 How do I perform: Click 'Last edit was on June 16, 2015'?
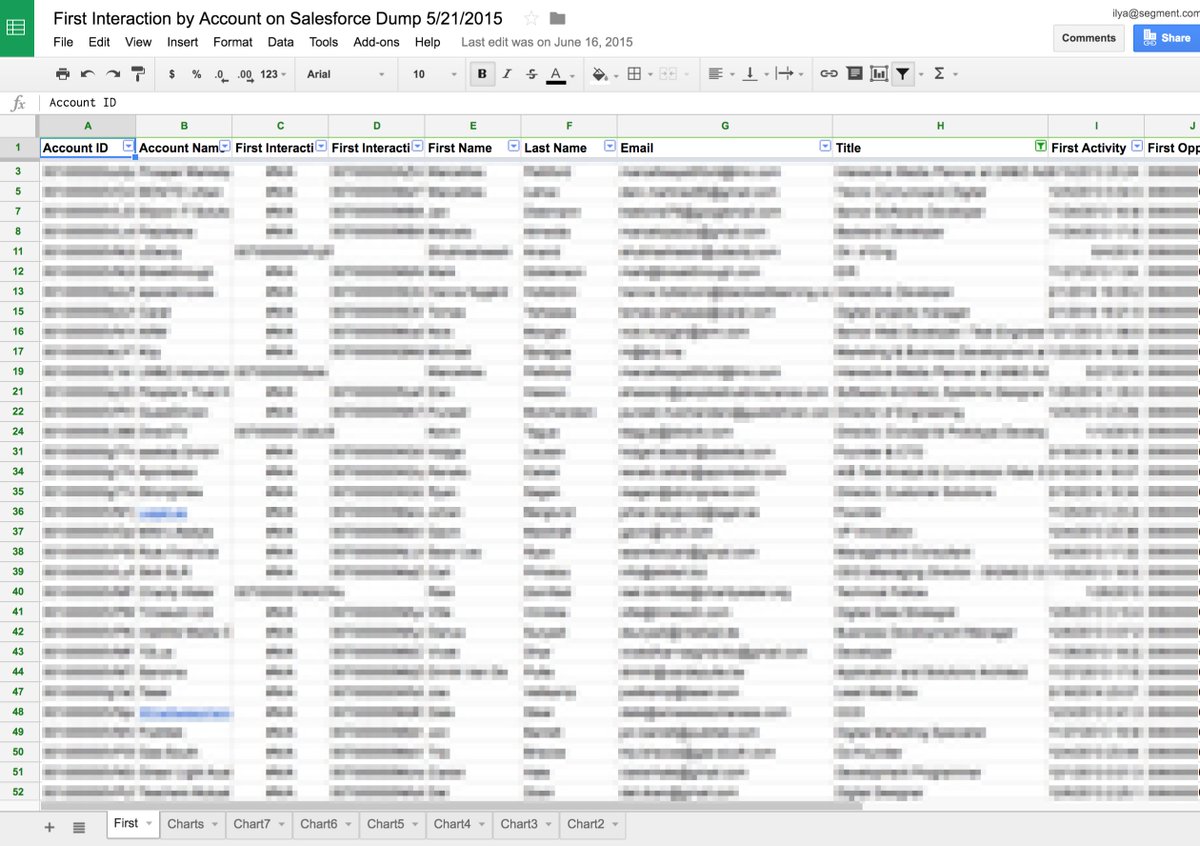coord(547,42)
